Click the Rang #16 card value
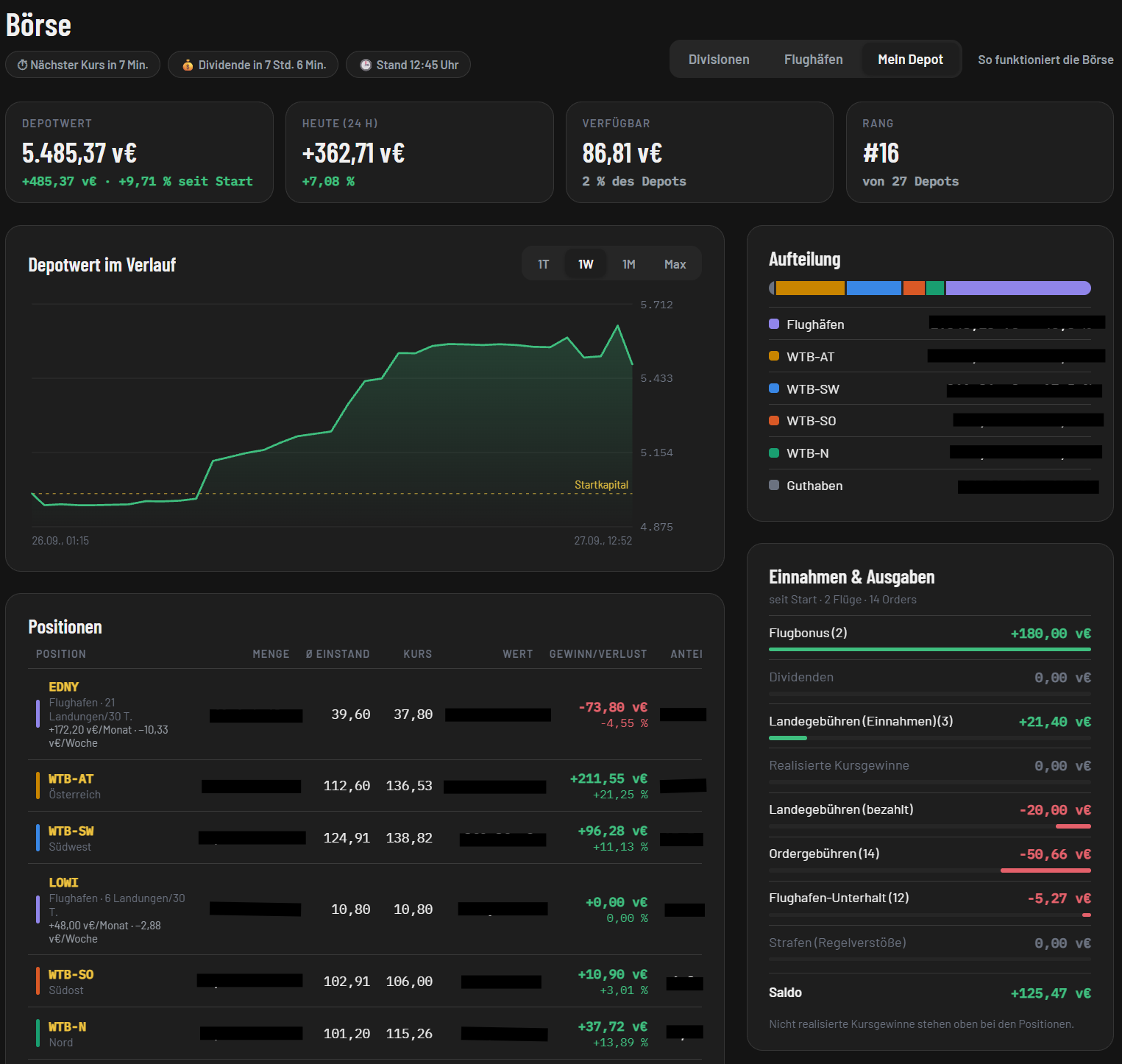 click(x=881, y=153)
